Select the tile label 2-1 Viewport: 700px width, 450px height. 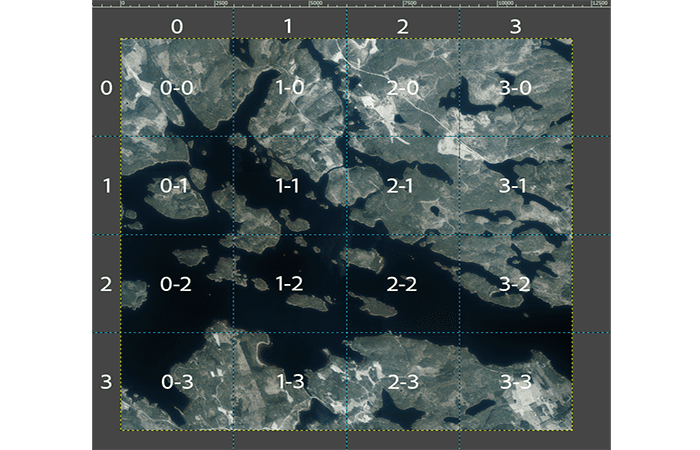tap(400, 186)
